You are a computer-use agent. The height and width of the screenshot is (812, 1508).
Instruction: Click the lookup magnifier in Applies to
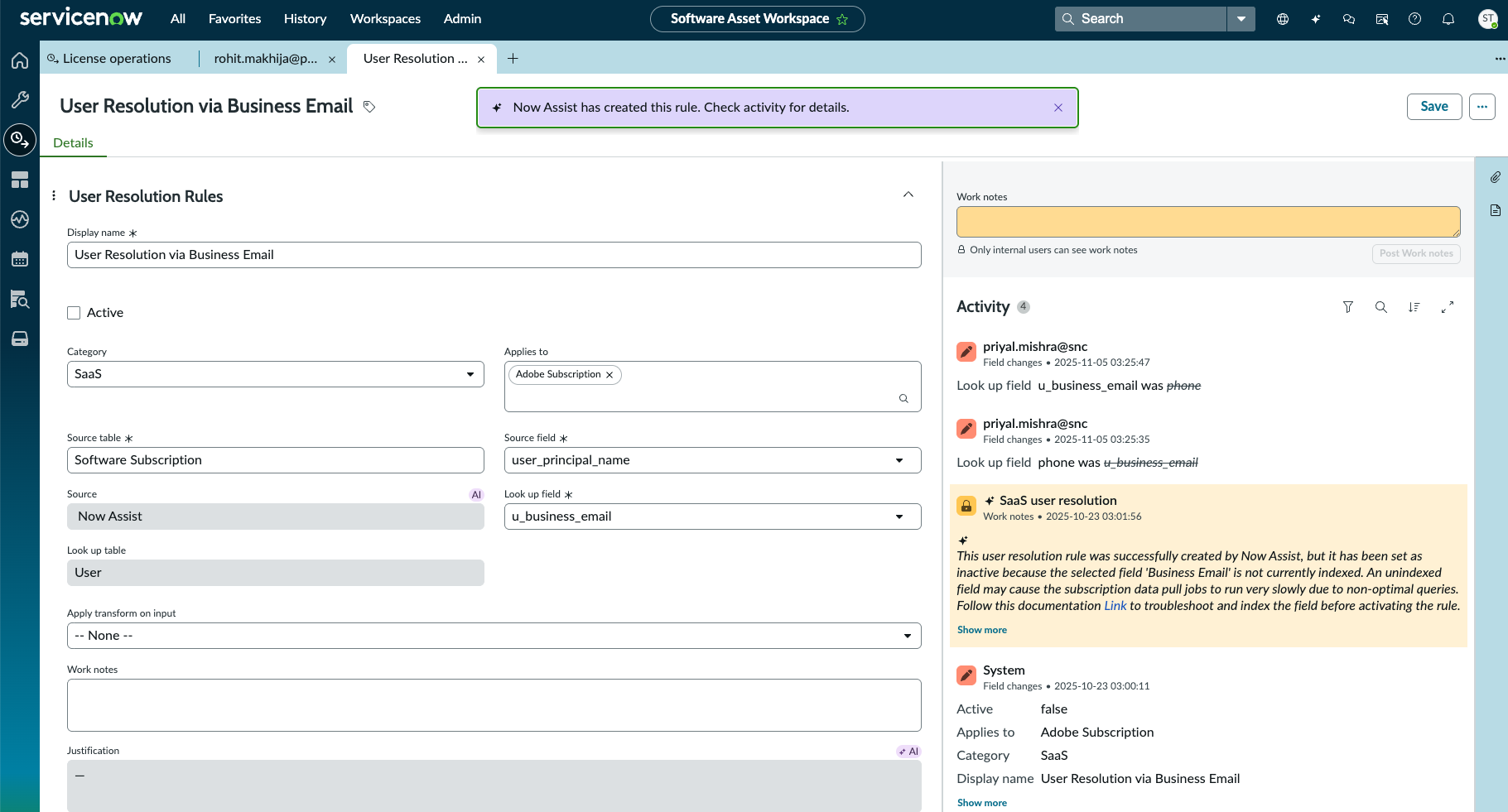(903, 398)
